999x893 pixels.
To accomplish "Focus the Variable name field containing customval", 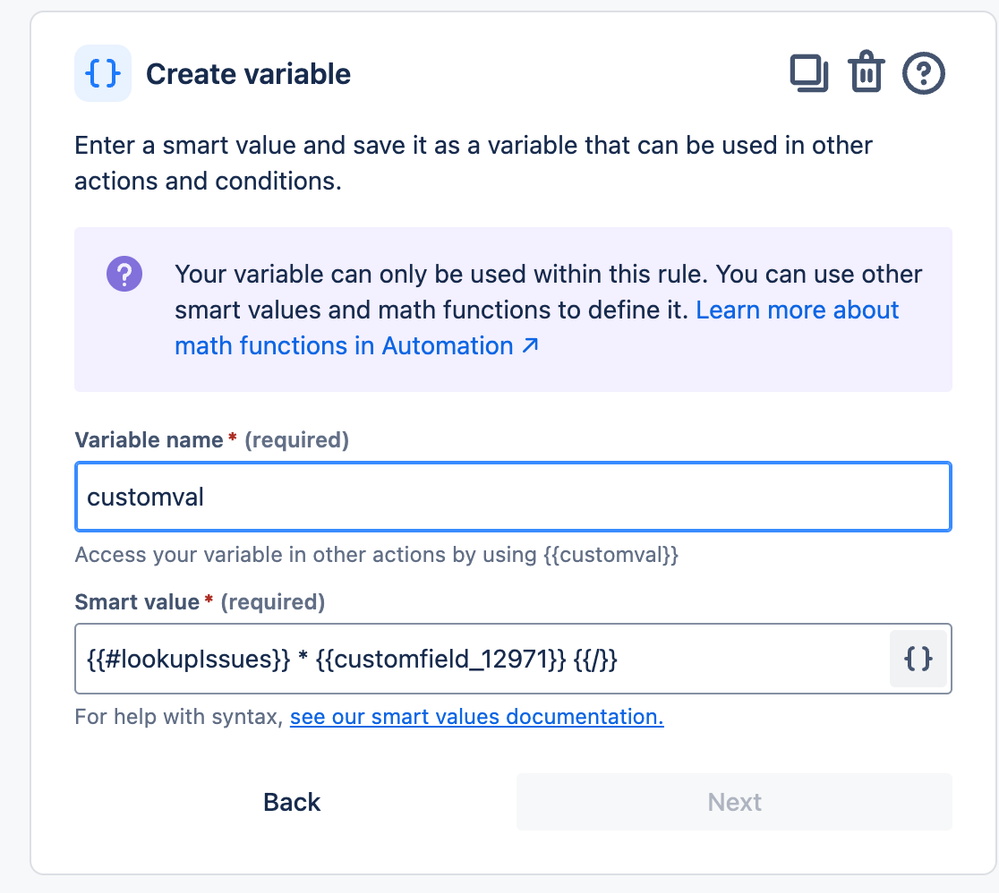I will [x=512, y=497].
